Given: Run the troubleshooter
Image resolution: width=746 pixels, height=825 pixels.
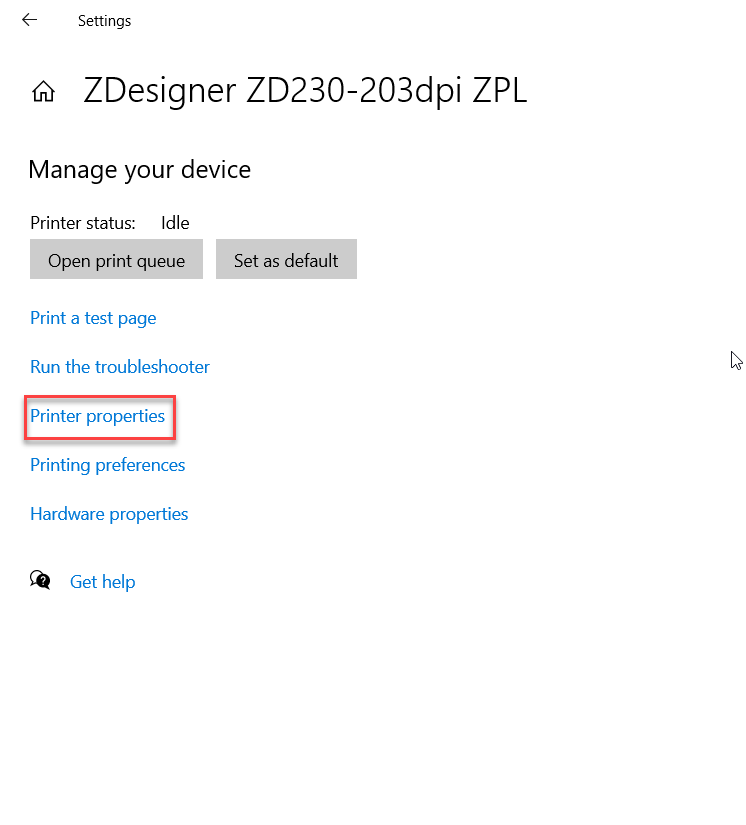Looking at the screenshot, I should pyautogui.click(x=120, y=367).
